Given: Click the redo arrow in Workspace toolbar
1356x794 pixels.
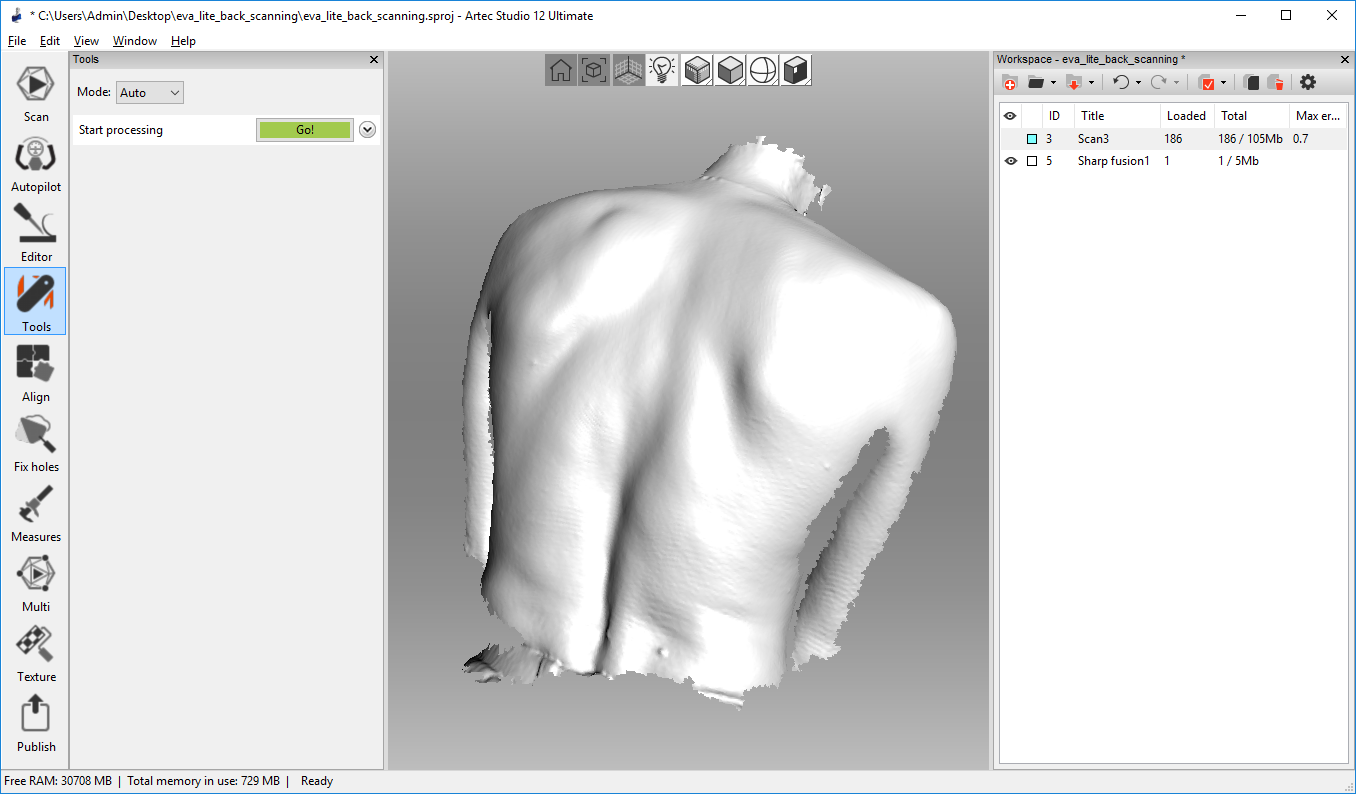Looking at the screenshot, I should coord(1159,83).
